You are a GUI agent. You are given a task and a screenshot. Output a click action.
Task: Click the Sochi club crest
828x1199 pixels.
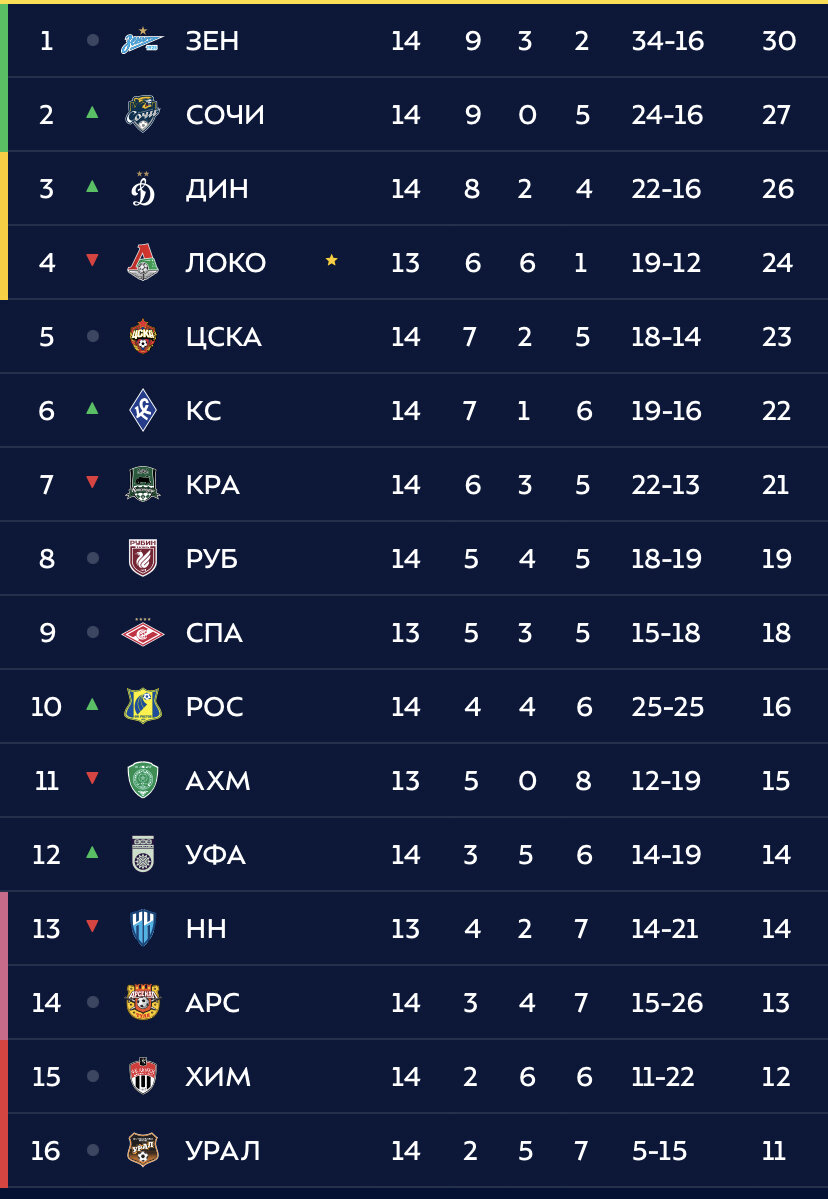(x=143, y=114)
